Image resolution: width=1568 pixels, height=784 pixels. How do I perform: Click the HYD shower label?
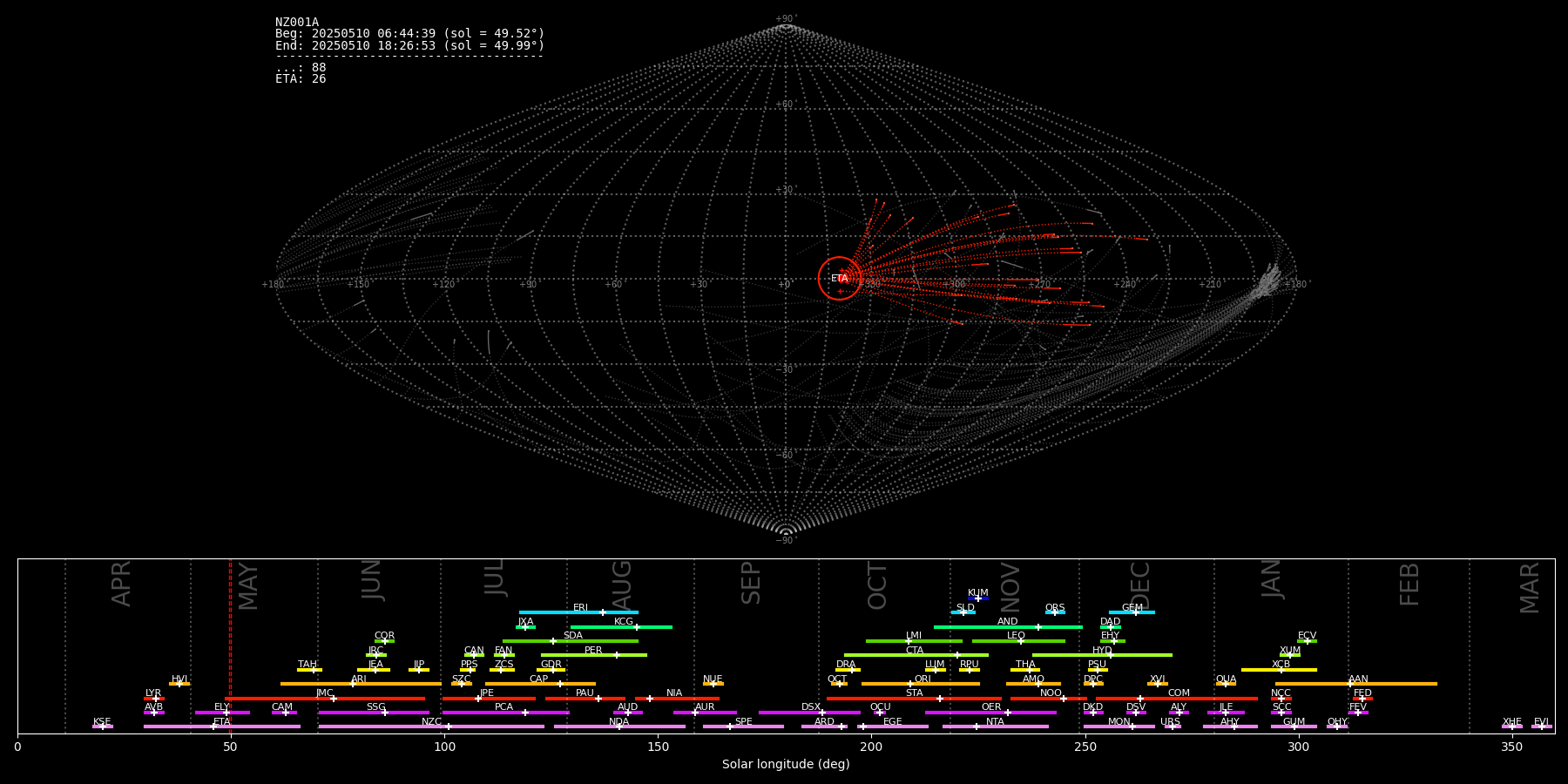(1103, 651)
